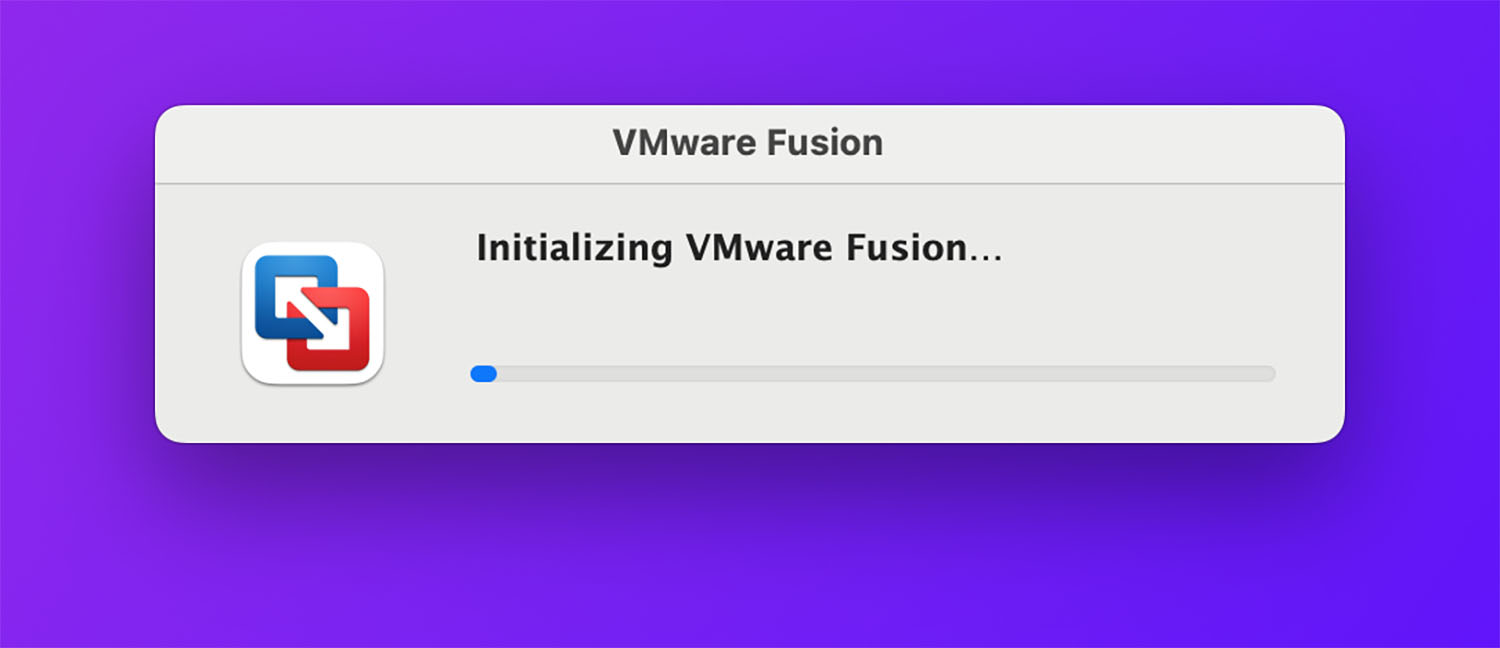Click the blue filled progress indicator
Image resolution: width=1500 pixels, height=648 pixels.
coord(484,374)
